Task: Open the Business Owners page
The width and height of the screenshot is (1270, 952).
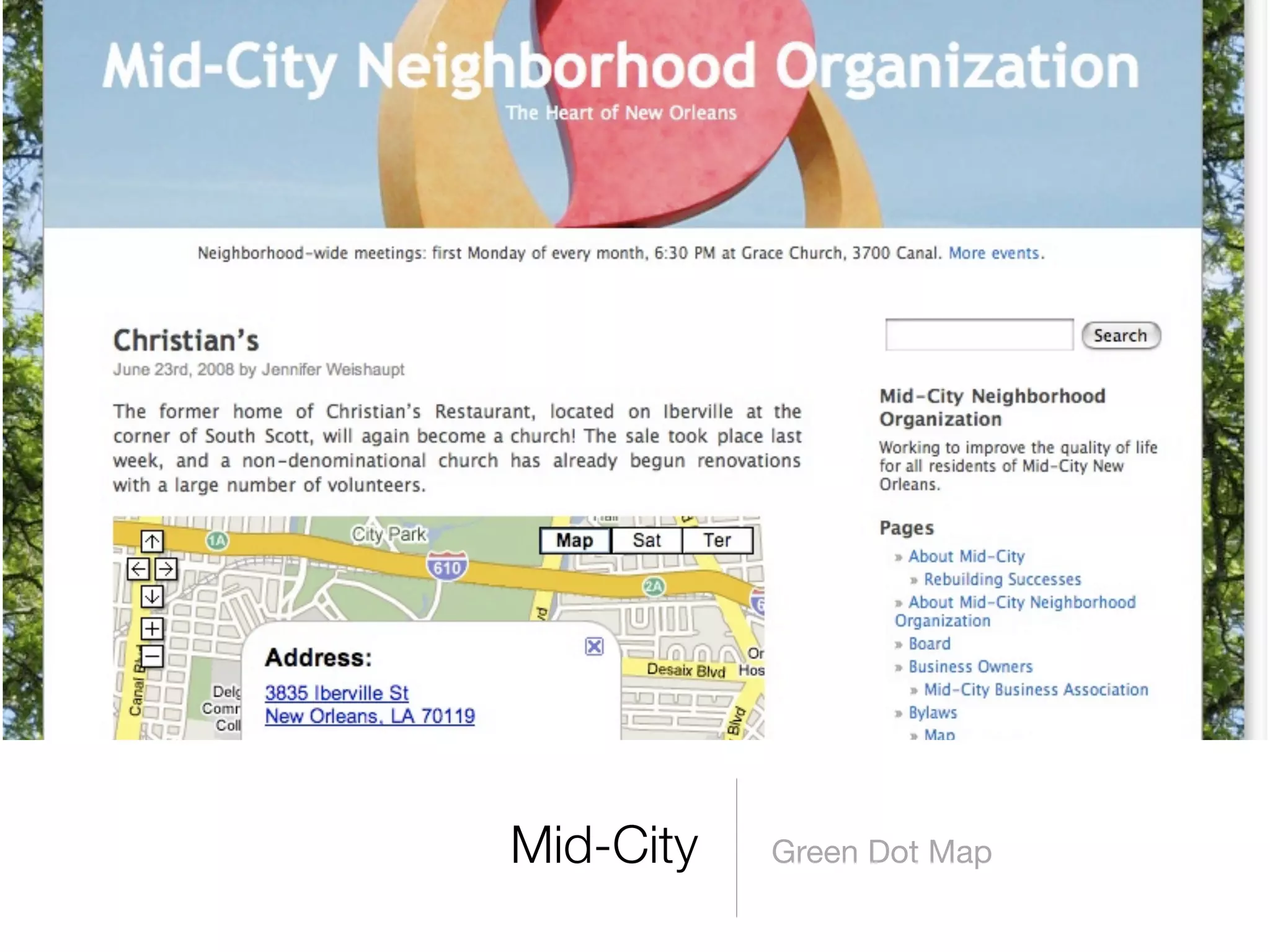Action: point(970,667)
